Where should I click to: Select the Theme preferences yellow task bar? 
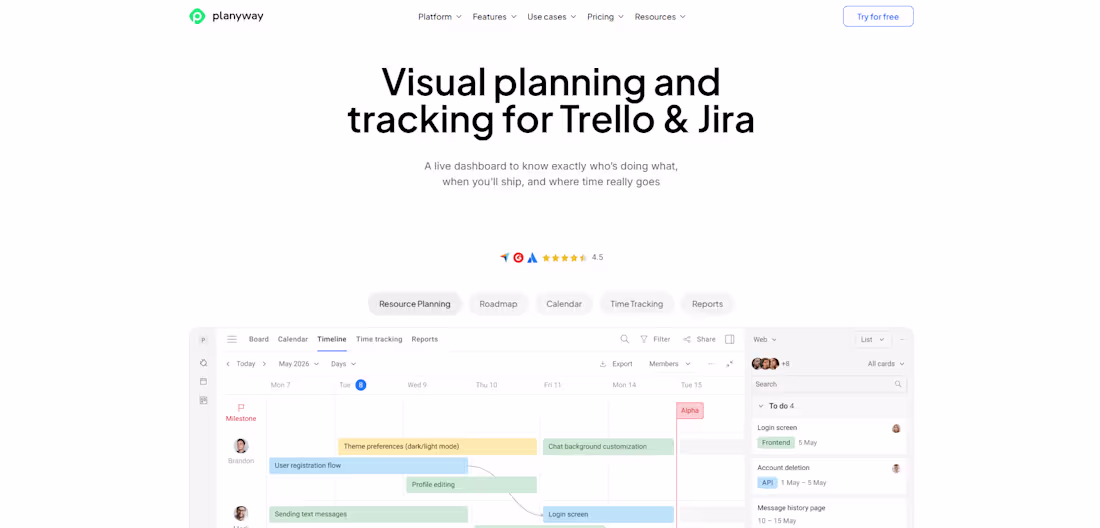437,447
